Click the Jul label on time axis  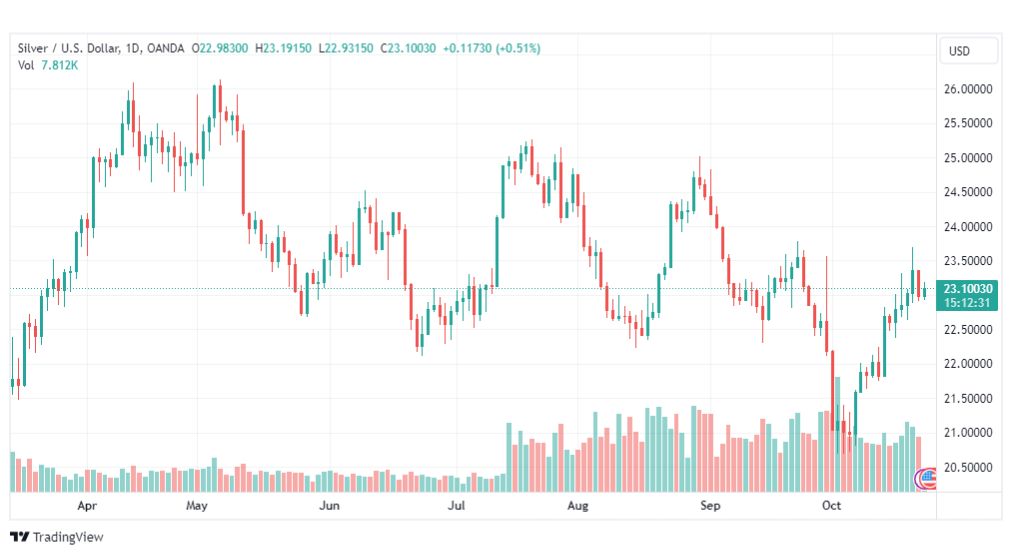(456, 505)
